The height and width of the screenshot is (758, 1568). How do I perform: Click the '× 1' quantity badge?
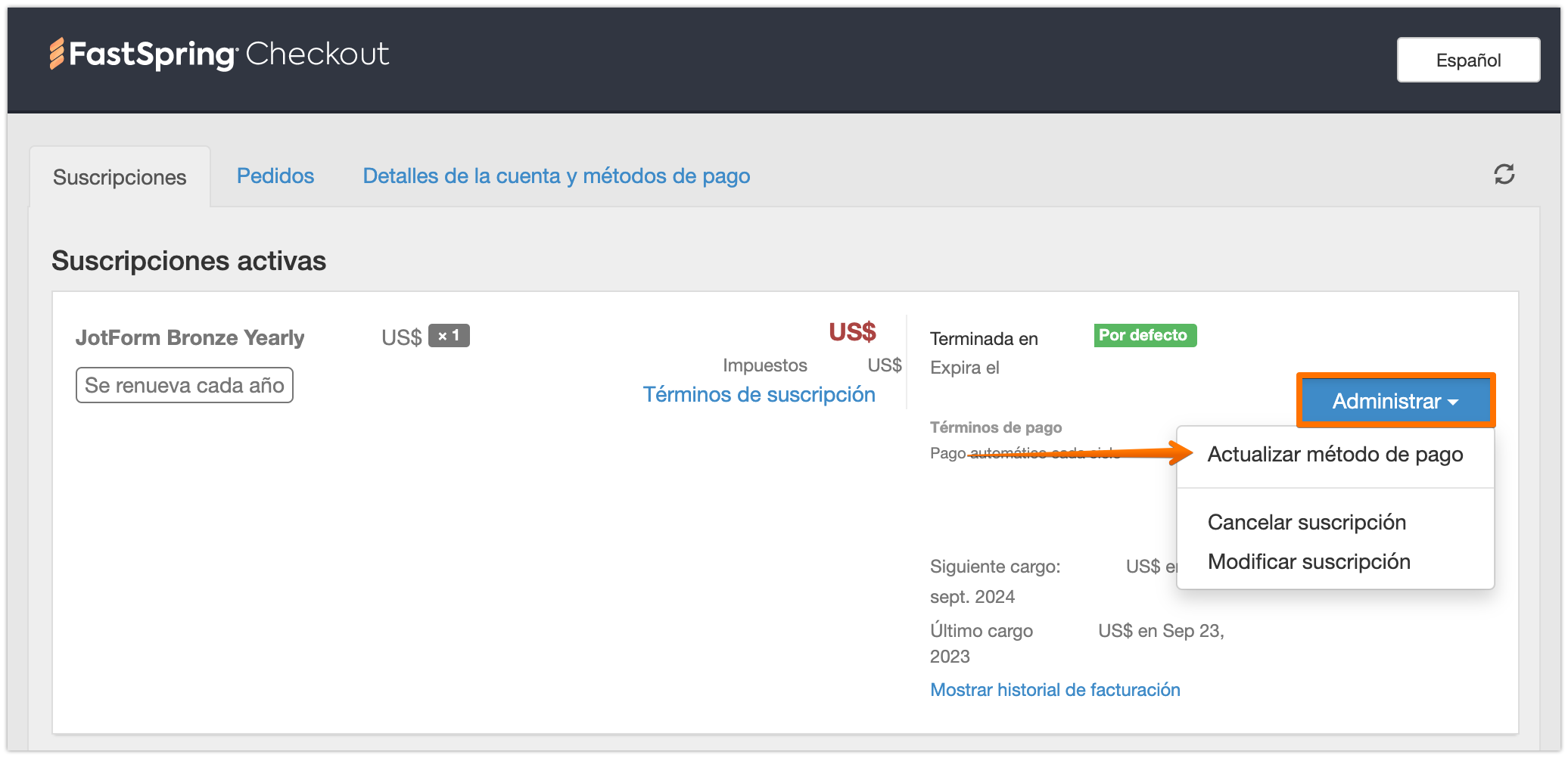pos(449,336)
